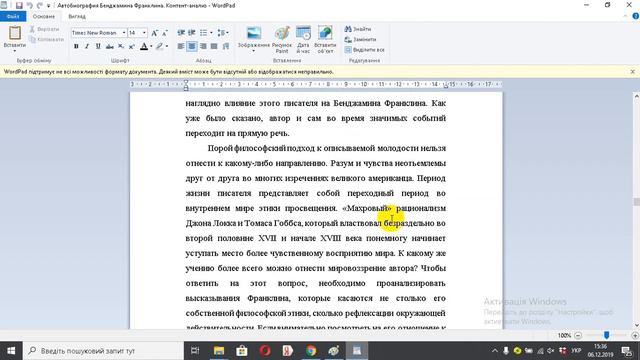Shrink font size
The image size is (640, 360).
[164, 33]
